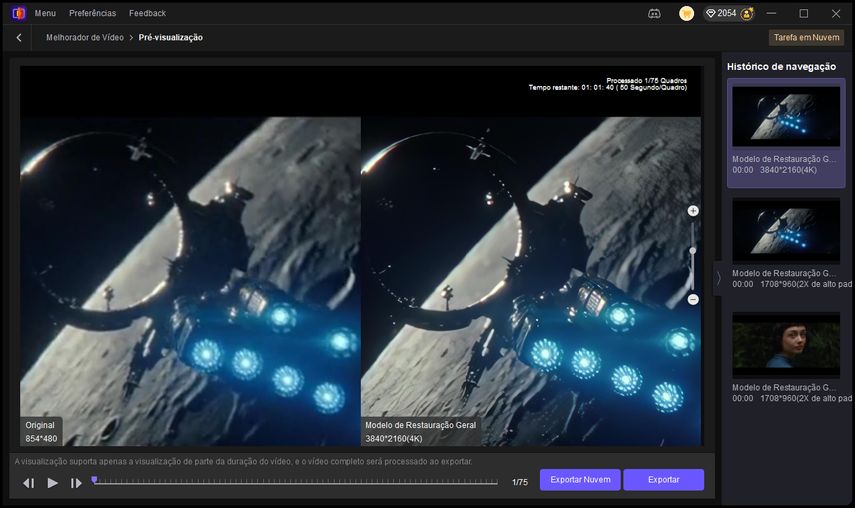Select the first 4K history thumbnail

[786, 116]
